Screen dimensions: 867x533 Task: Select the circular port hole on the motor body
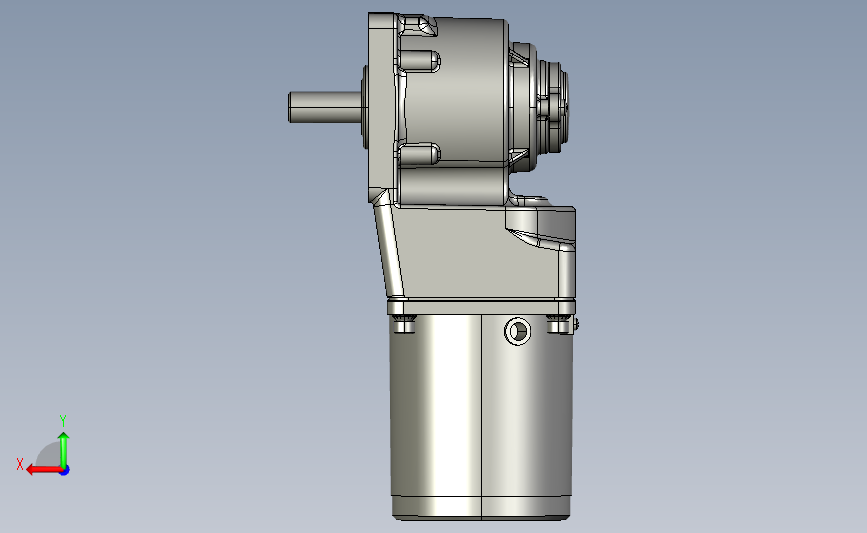[518, 332]
